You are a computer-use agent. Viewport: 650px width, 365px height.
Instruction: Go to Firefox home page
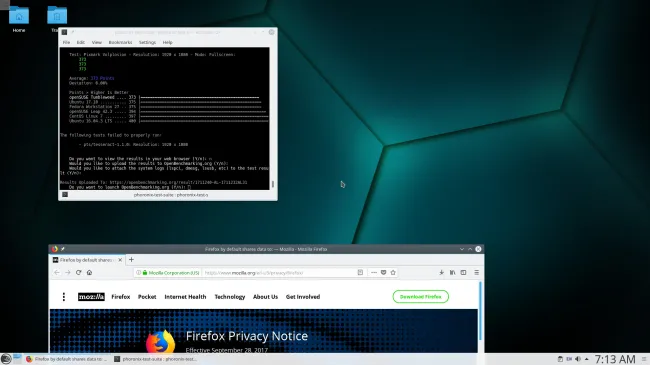(x=89, y=273)
